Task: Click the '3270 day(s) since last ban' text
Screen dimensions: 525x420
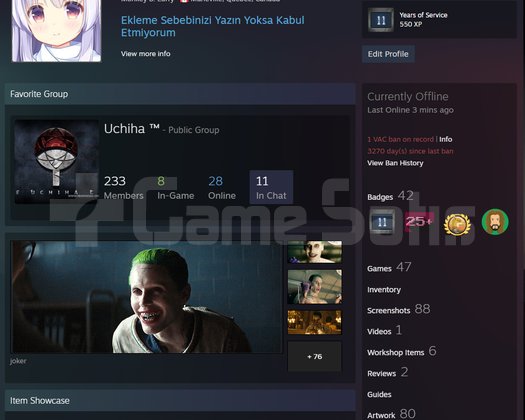Action: pos(410,151)
